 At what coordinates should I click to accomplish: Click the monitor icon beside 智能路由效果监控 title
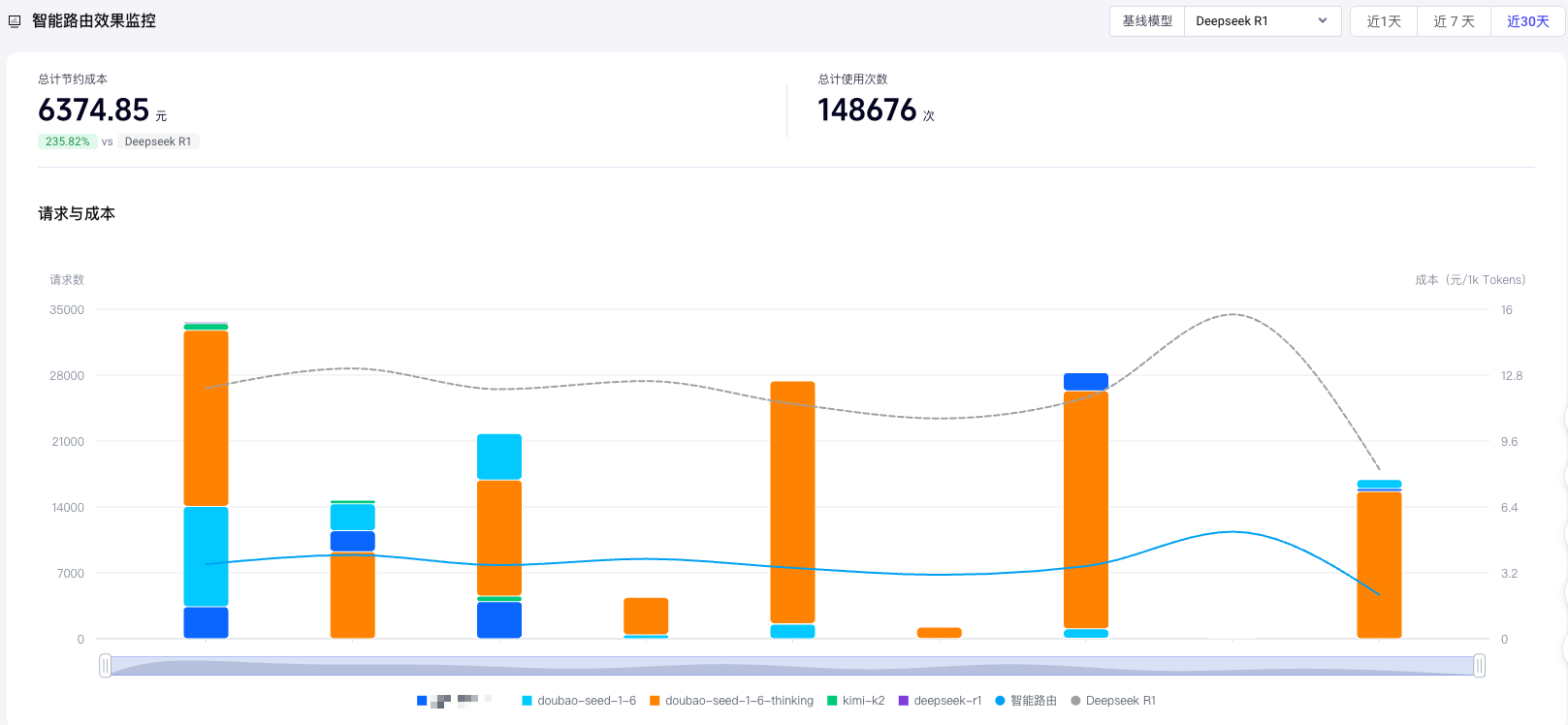pos(15,21)
